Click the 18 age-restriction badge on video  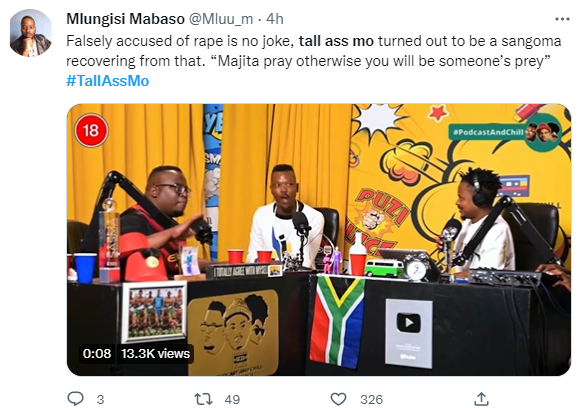tap(91, 130)
